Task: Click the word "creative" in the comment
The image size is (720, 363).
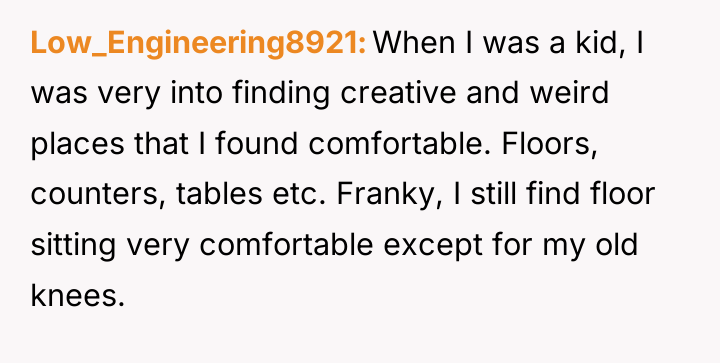Action: 398,93
